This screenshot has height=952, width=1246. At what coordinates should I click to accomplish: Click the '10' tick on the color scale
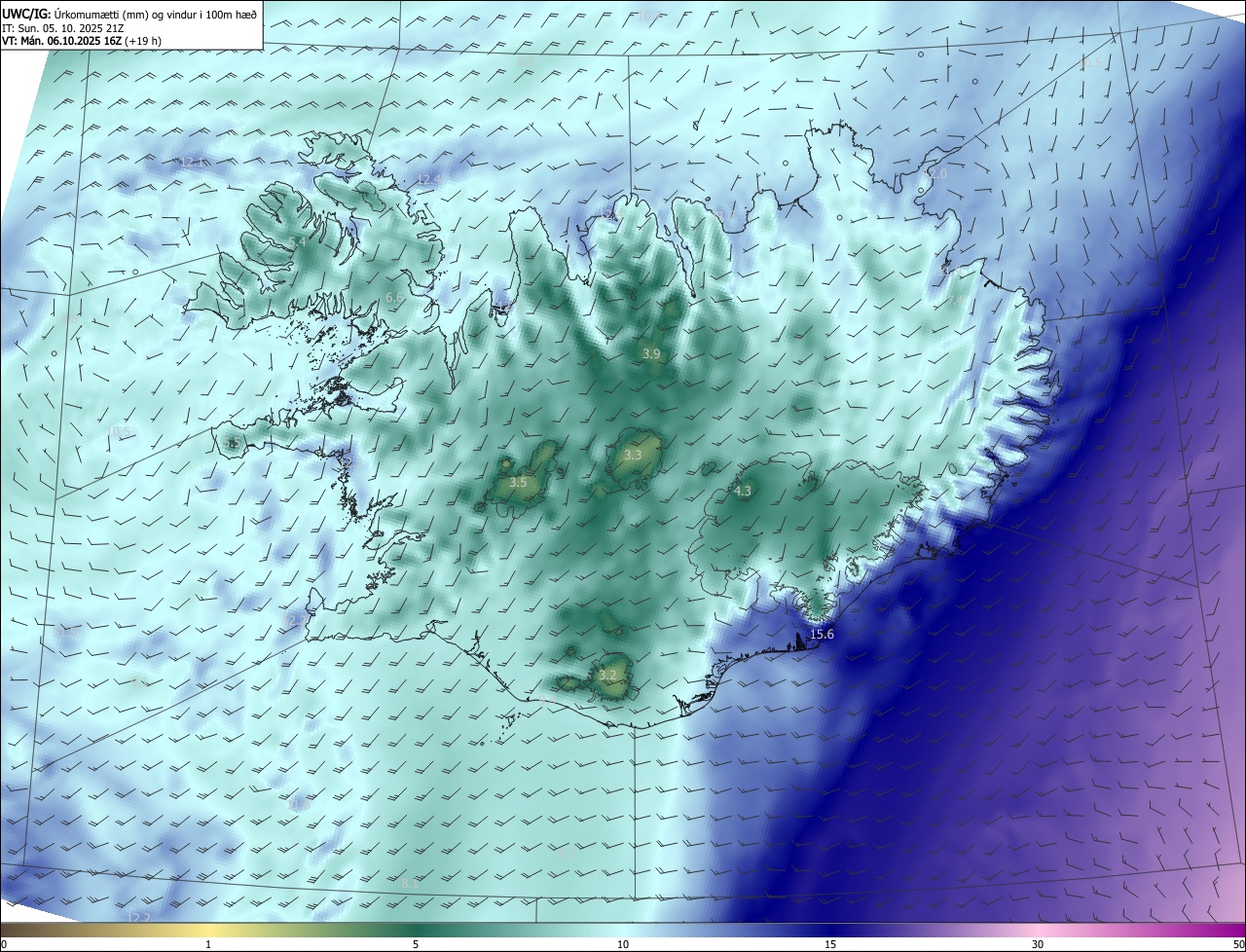[x=623, y=945]
